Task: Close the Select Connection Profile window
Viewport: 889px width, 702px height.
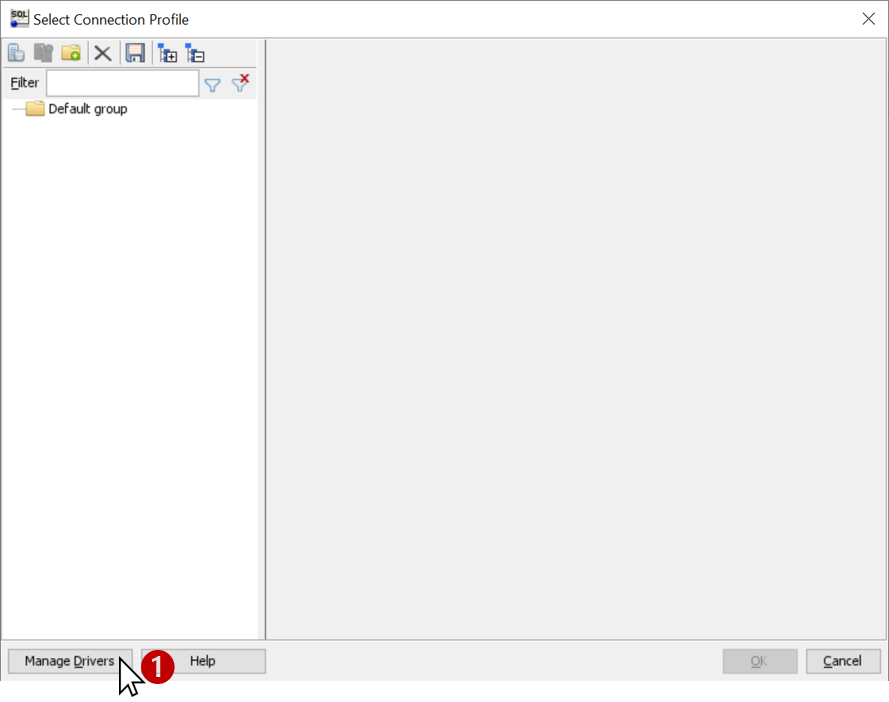Action: [868, 18]
